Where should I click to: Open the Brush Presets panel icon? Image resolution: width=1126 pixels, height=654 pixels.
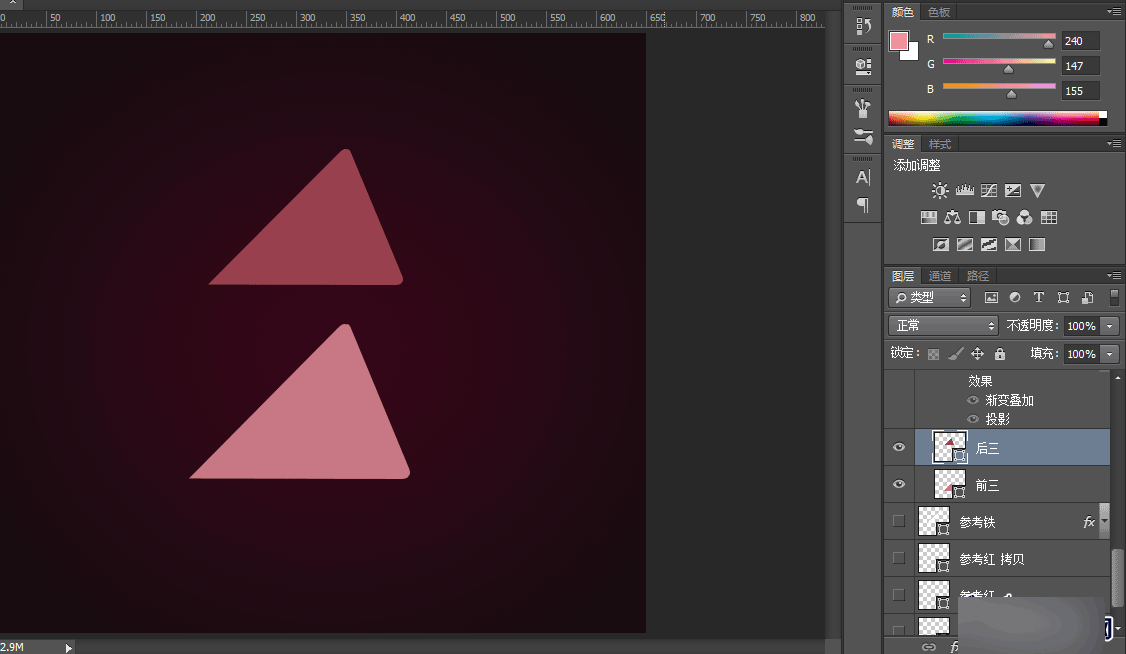(863, 108)
